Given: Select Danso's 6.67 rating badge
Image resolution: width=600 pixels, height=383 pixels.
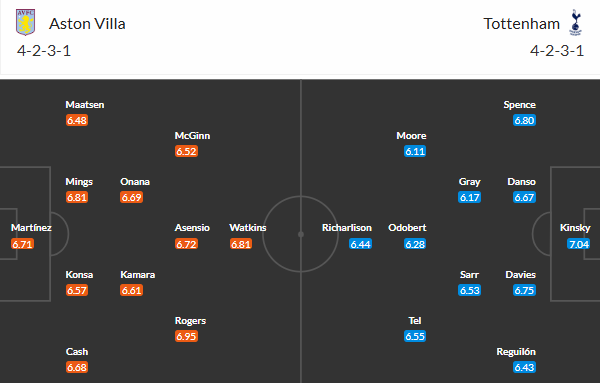Looking at the screenshot, I should pos(524,197).
